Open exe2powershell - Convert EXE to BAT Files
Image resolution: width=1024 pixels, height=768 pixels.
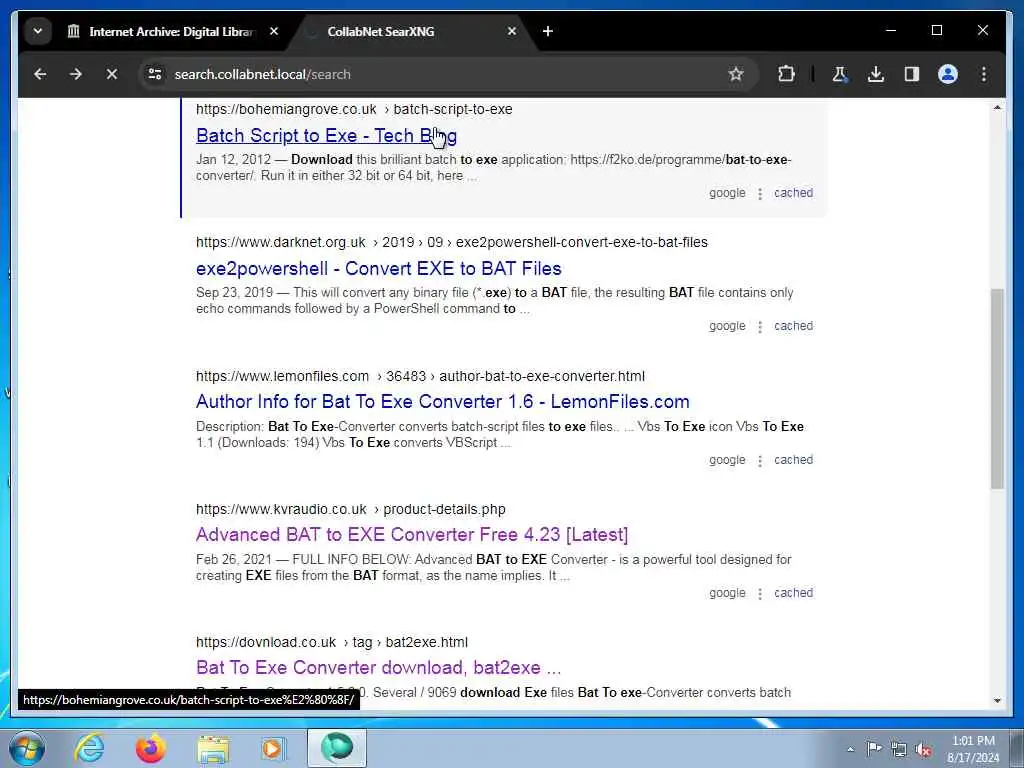pyautogui.click(x=379, y=268)
